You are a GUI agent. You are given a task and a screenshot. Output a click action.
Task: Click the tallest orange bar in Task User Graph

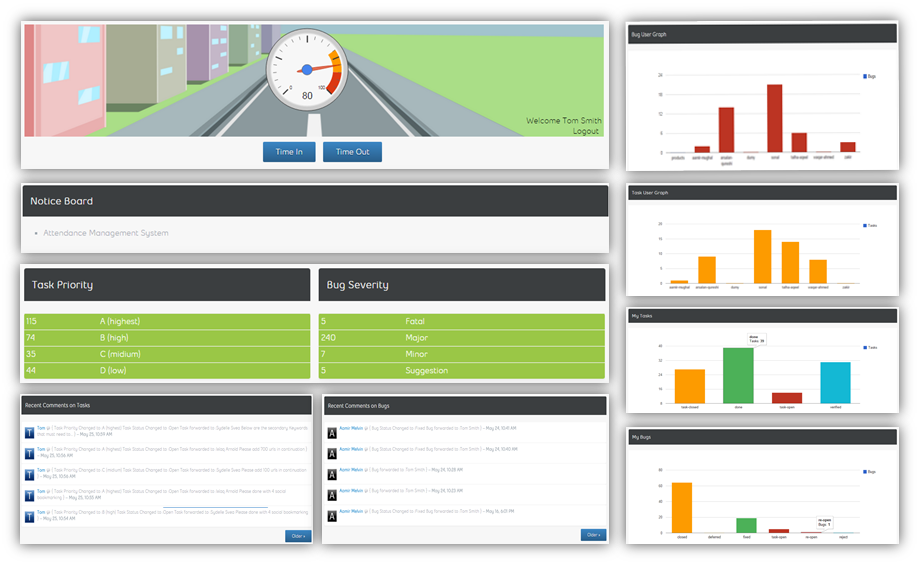tap(762, 256)
